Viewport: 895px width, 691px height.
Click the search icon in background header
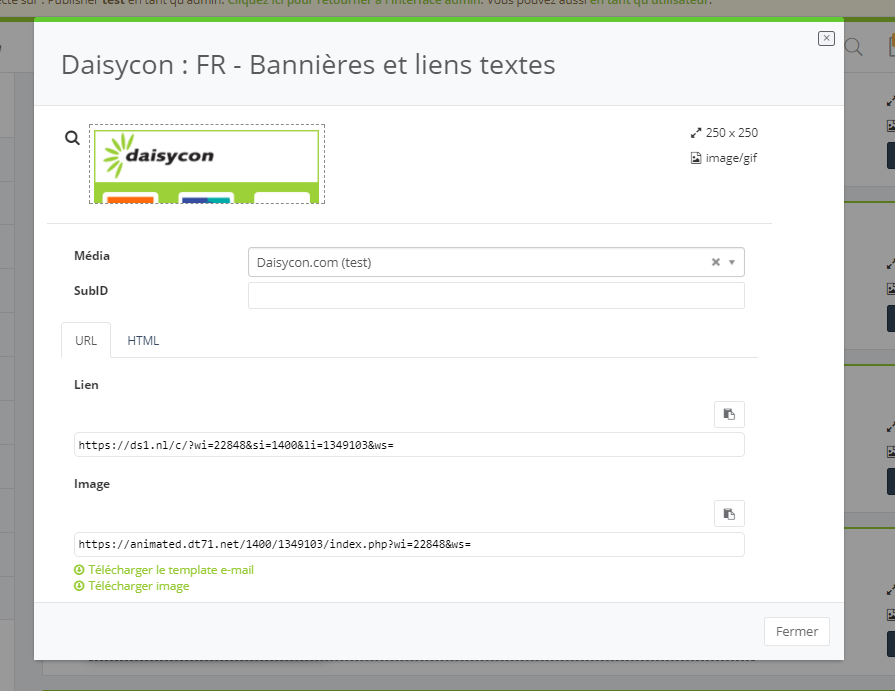[853, 47]
